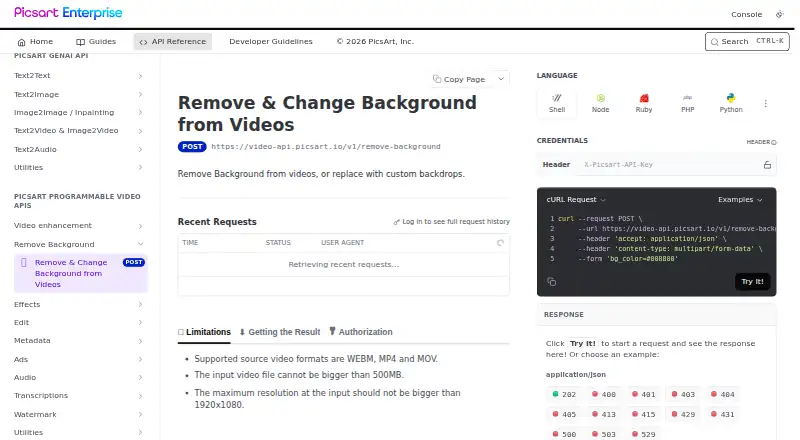Select the 415 response example

pyautogui.click(x=643, y=414)
